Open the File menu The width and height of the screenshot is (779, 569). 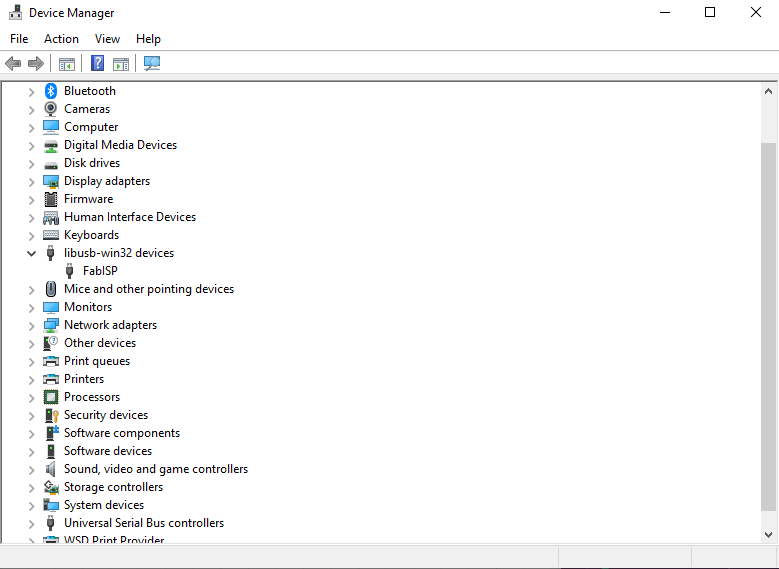(19, 39)
